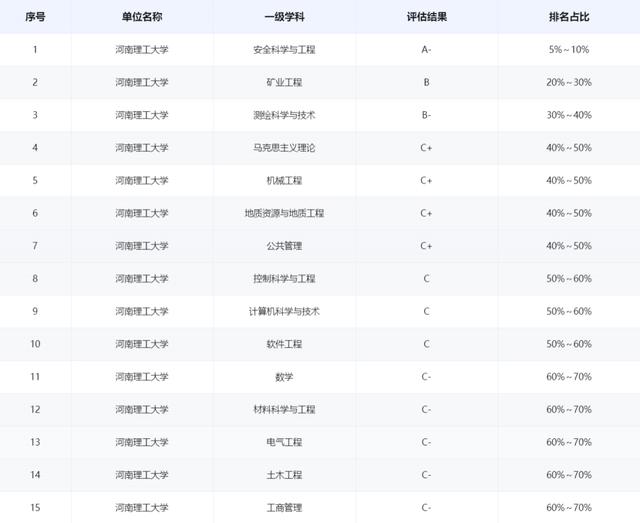Click the 50%~60% cell in 控制科学与工程 row
640x523 pixels.
569,278
